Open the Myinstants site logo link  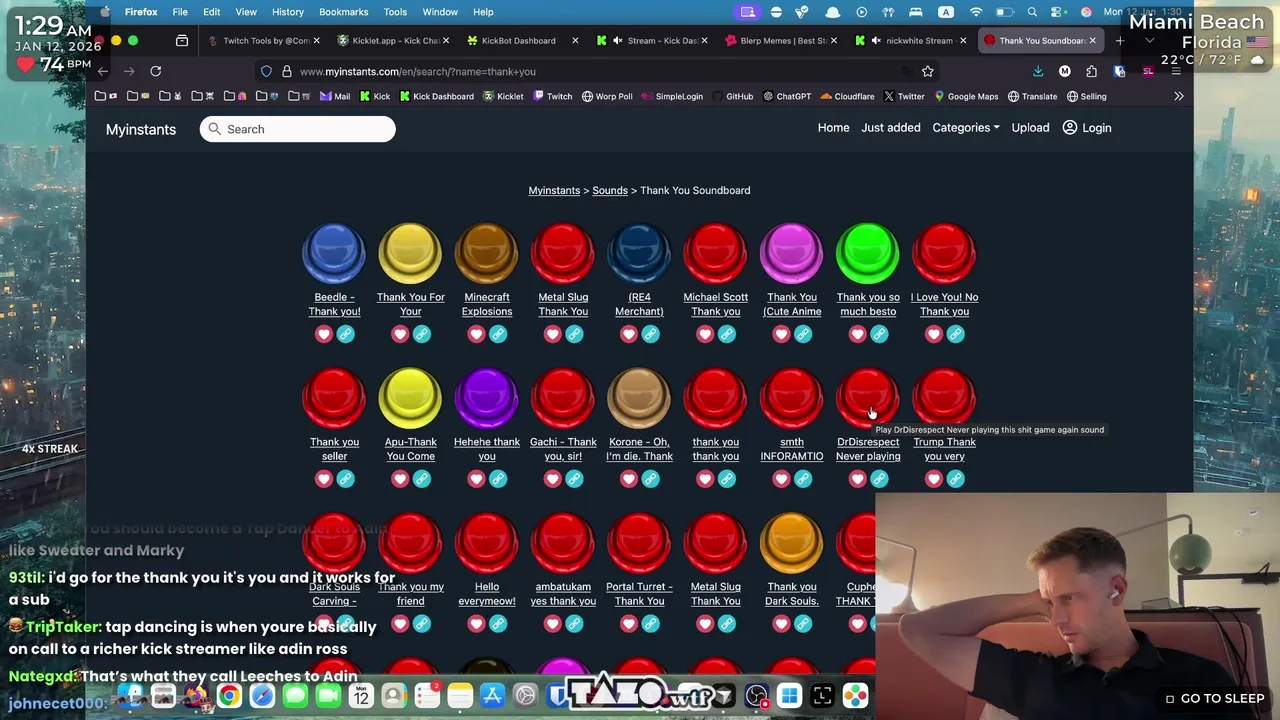(141, 129)
